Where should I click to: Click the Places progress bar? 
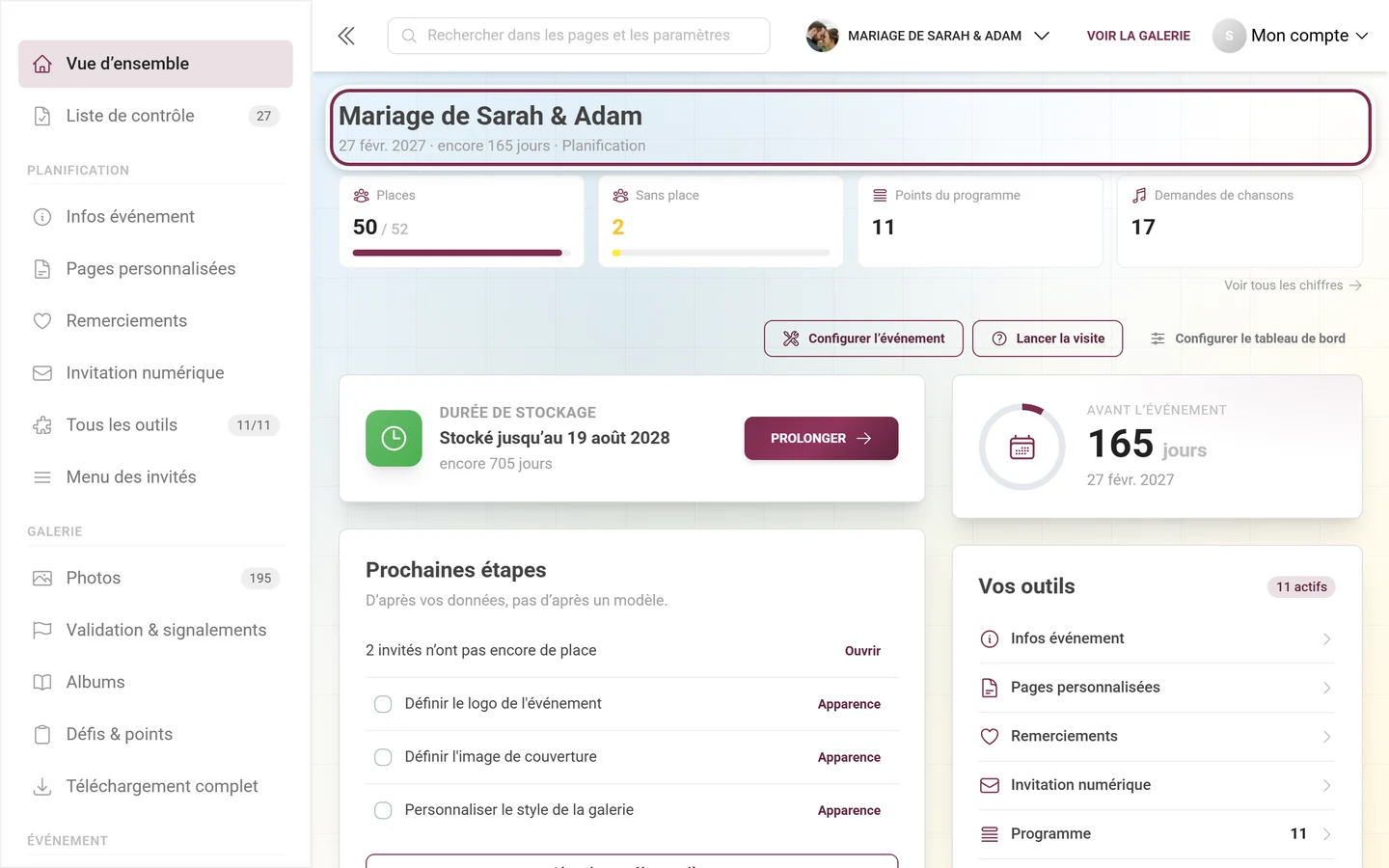tap(462, 253)
